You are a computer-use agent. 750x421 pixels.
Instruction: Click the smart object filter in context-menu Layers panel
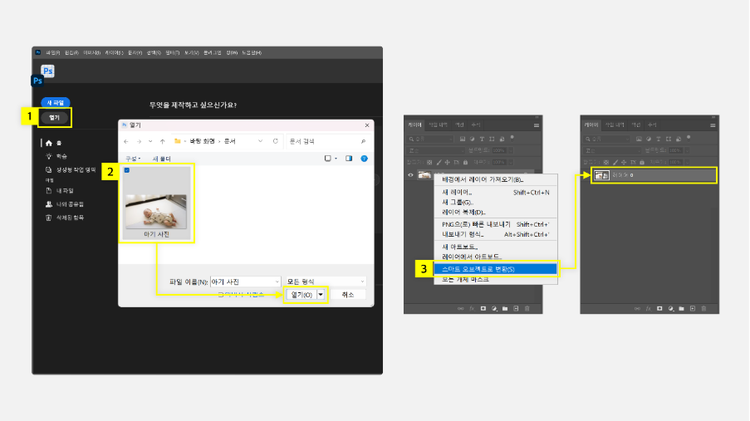502,139
